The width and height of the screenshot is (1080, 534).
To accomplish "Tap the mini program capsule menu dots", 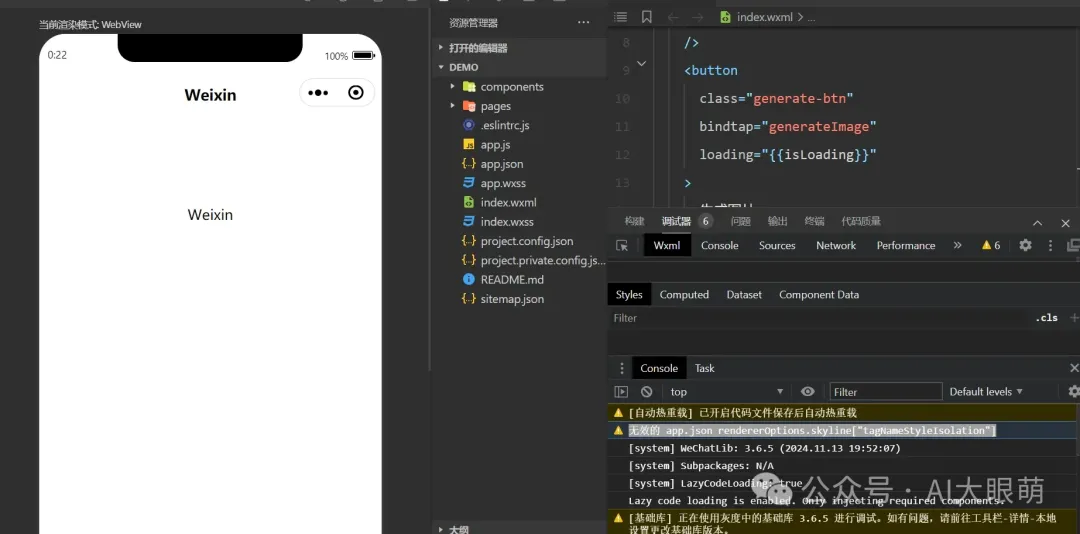I will click(318, 93).
